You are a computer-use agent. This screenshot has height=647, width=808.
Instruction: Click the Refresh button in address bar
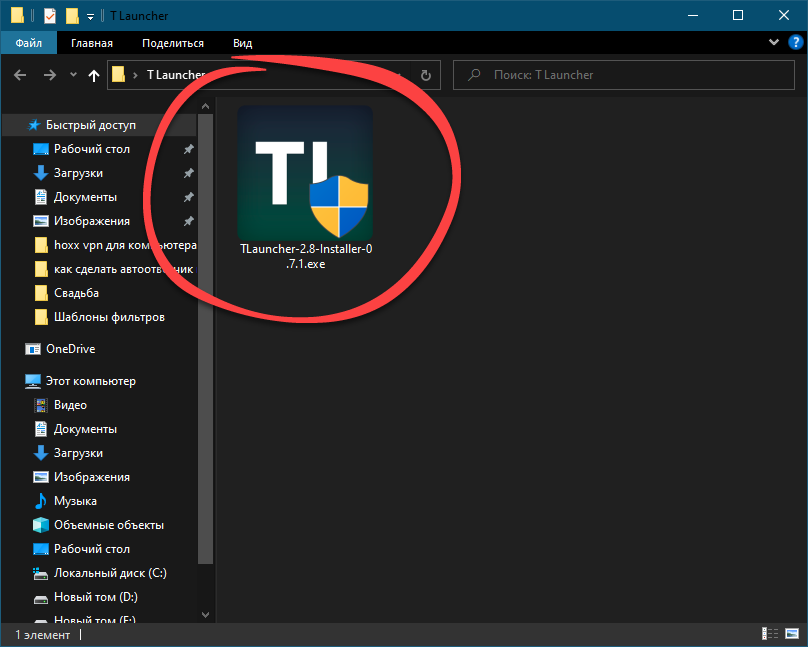[x=425, y=75]
